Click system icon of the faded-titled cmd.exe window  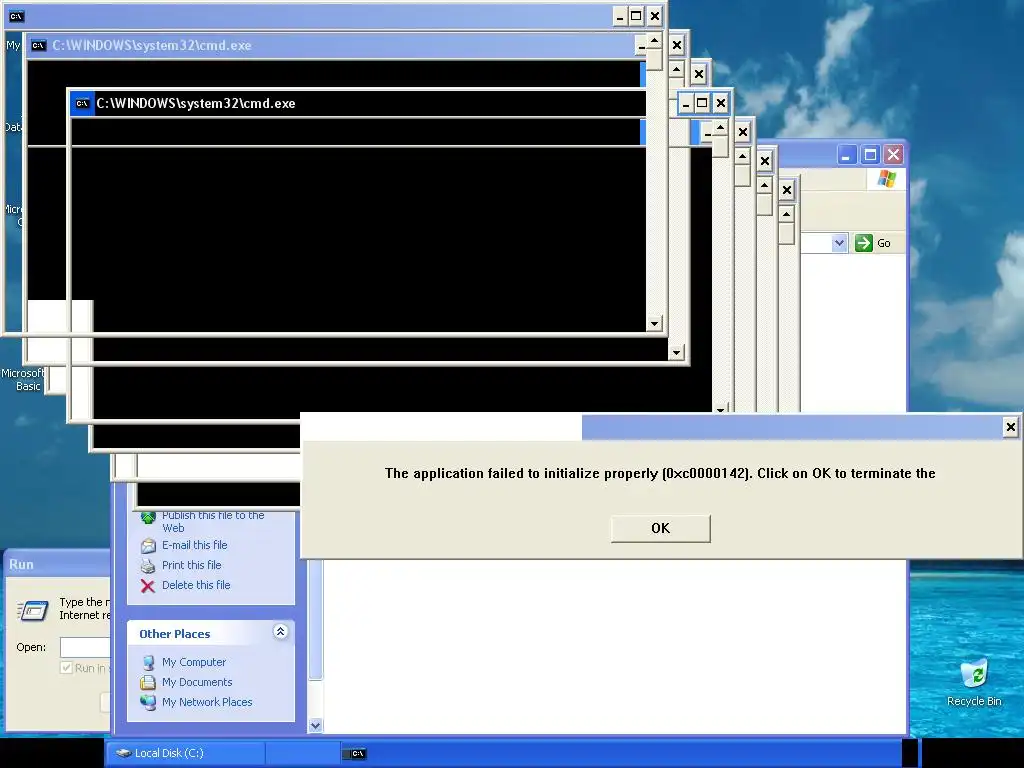pyautogui.click(x=39, y=46)
